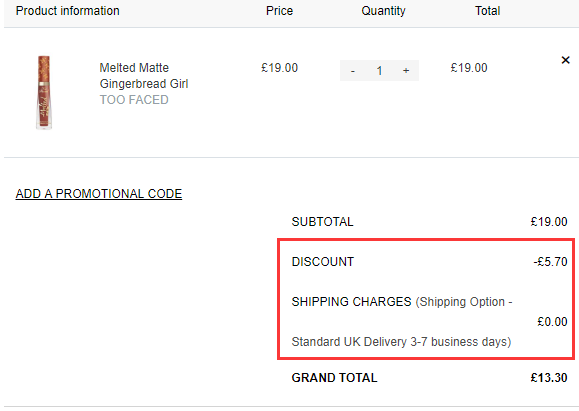Viewport: 579px width, 411px height.
Task: Select the item price £19.00
Action: (280, 68)
